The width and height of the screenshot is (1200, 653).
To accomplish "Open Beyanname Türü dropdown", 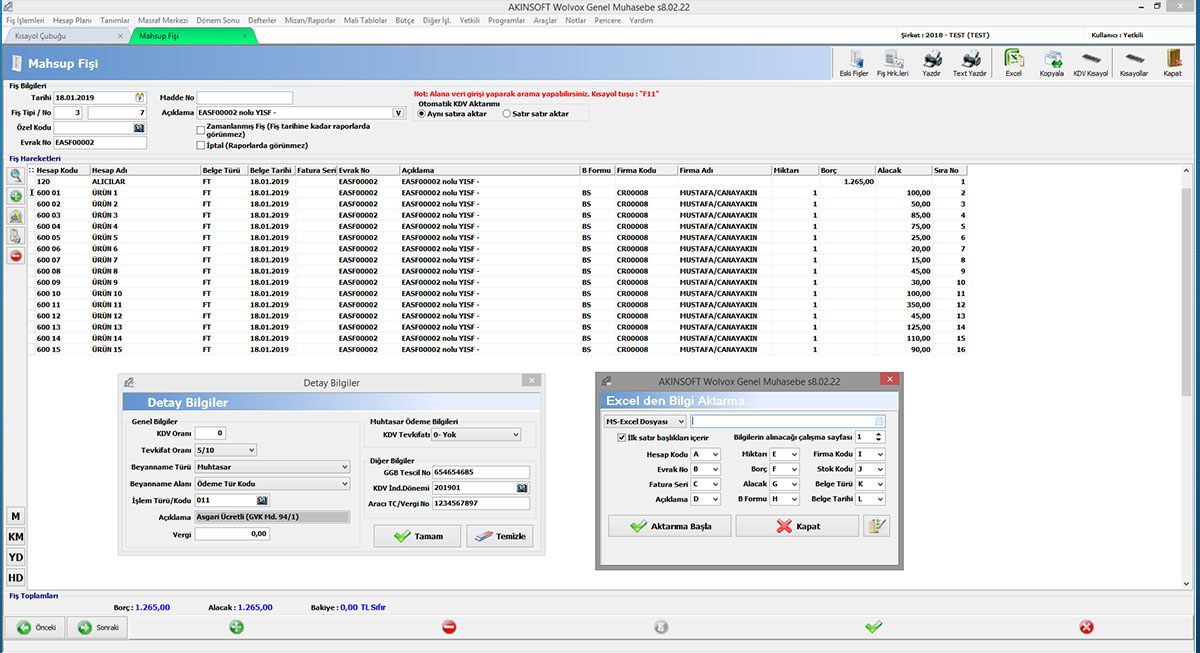I will (345, 466).
